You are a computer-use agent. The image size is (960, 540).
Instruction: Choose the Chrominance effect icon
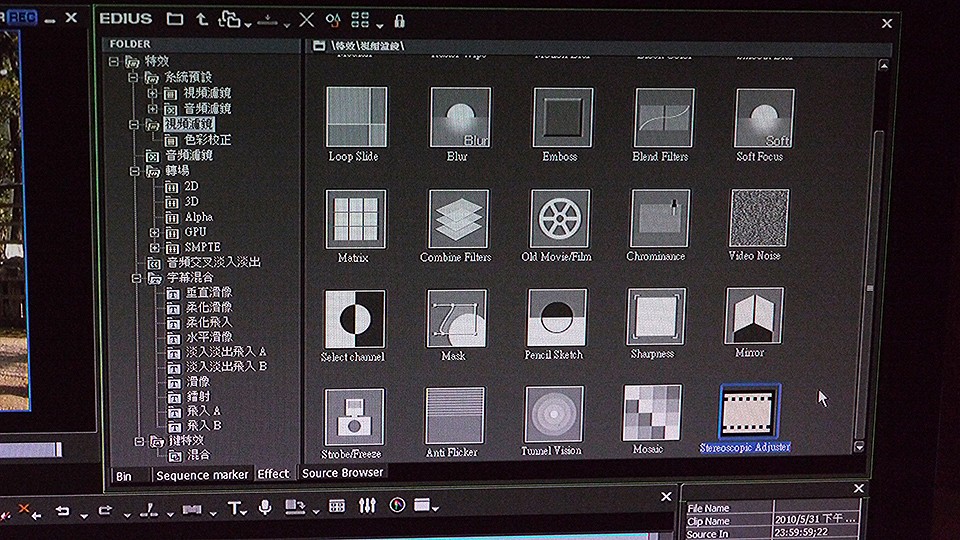[660, 218]
